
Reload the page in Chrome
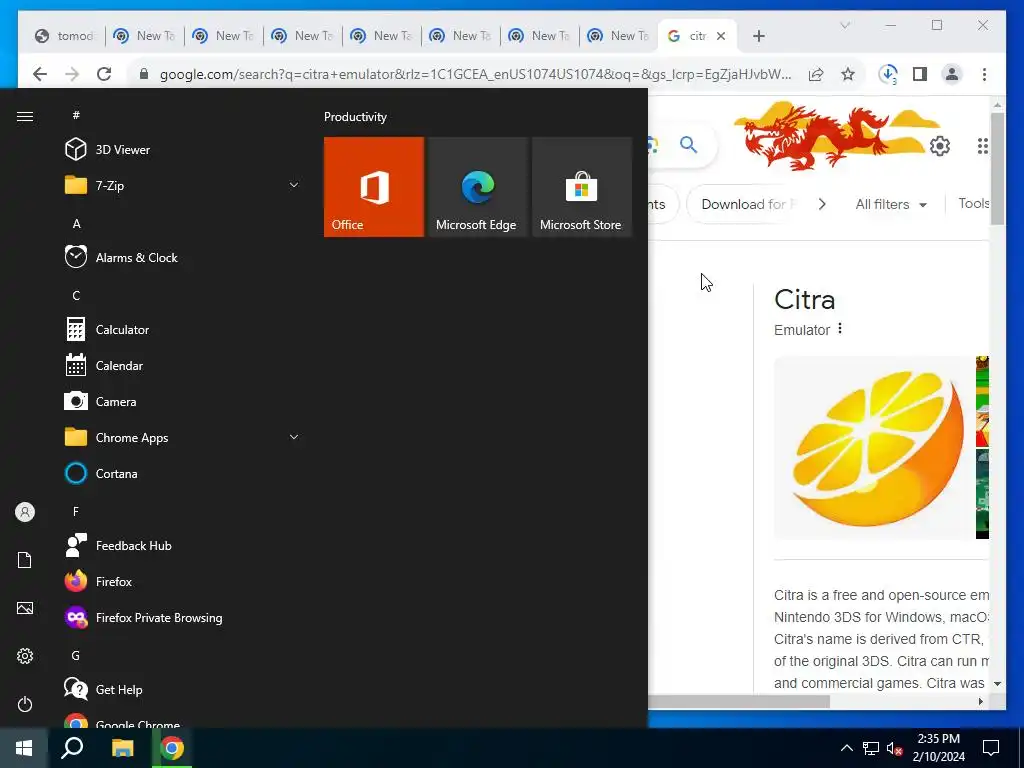pyautogui.click(x=104, y=74)
